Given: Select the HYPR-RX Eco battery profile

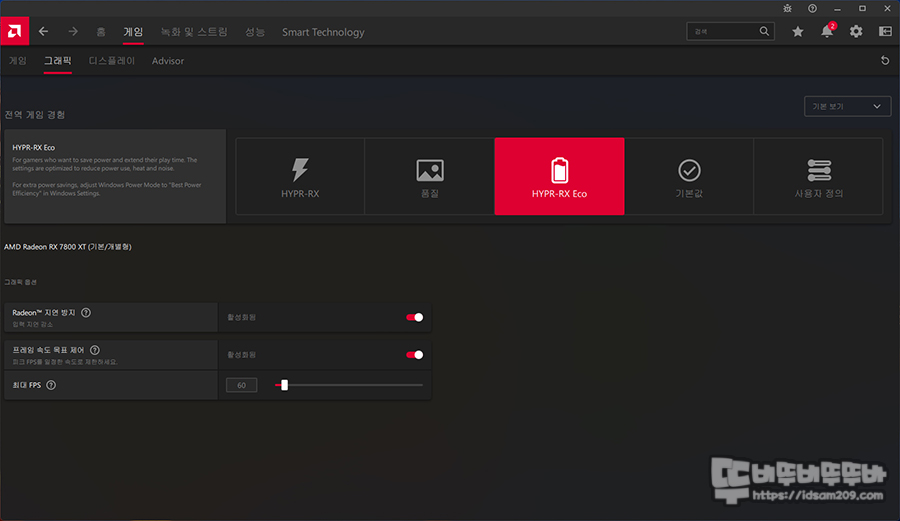Looking at the screenshot, I should (x=560, y=176).
